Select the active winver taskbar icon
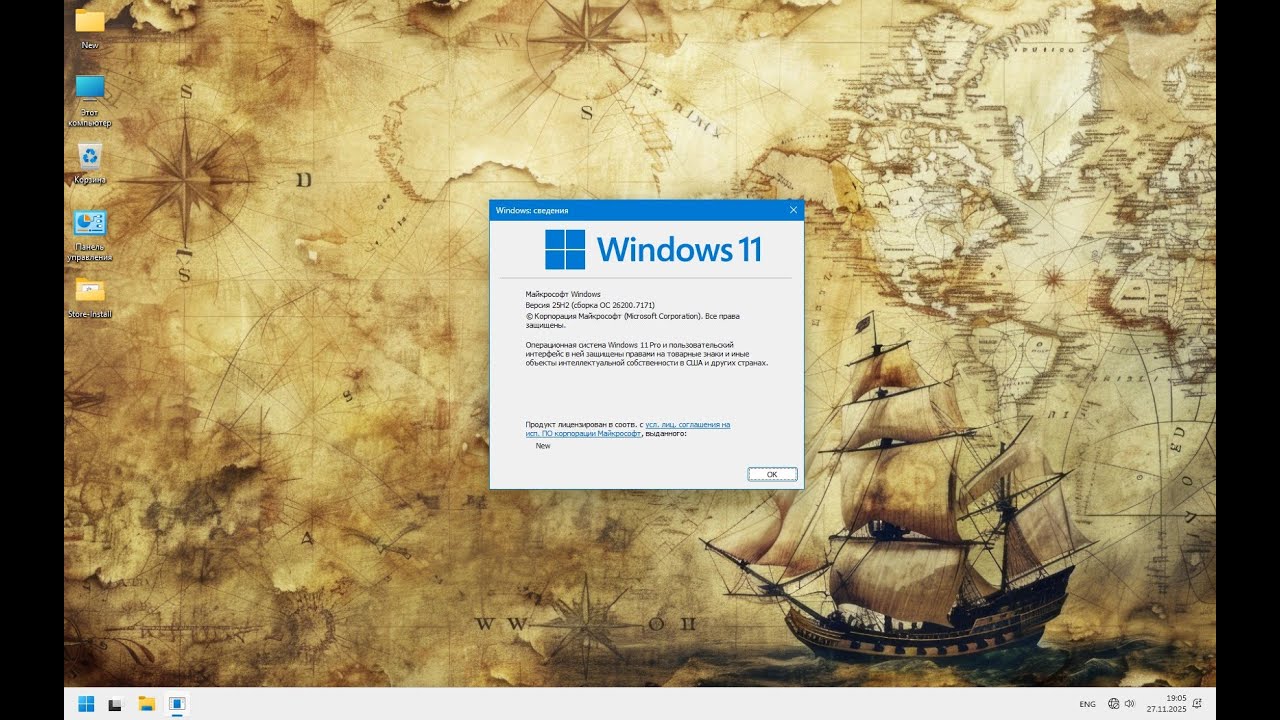This screenshot has width=1280, height=720. coord(176,704)
